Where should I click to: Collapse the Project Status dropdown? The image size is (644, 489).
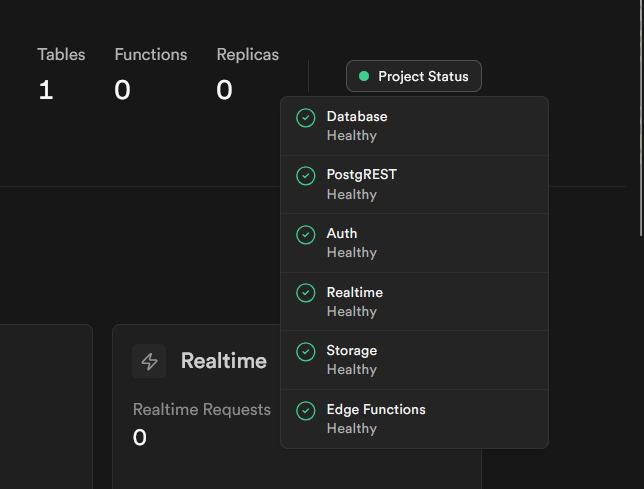pyautogui.click(x=414, y=76)
